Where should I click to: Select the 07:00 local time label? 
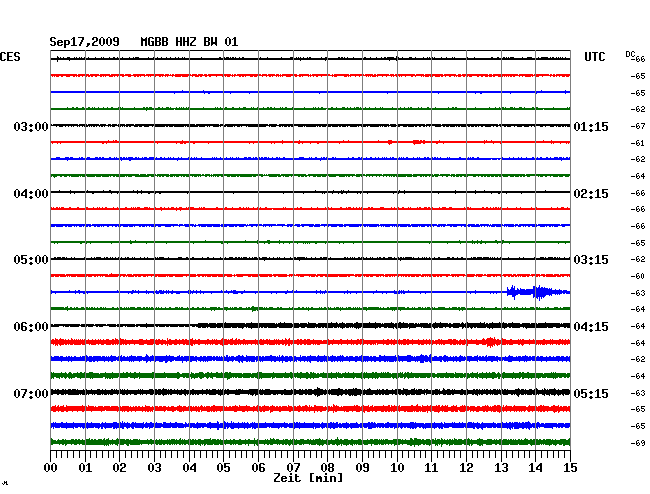(31, 393)
